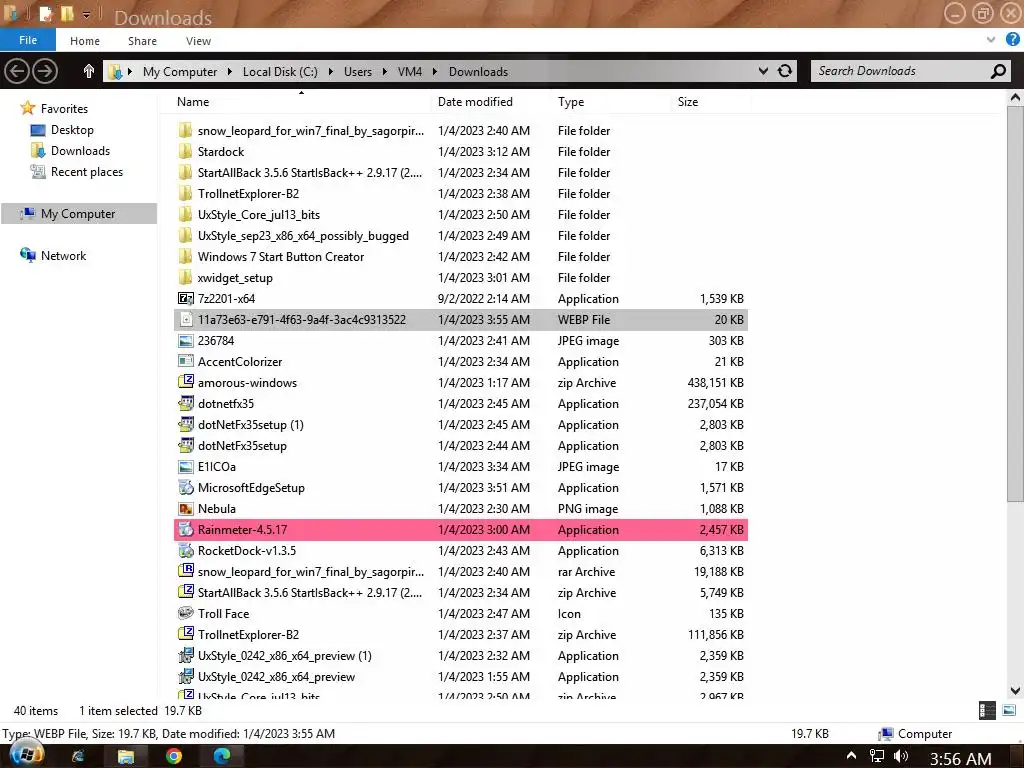Image resolution: width=1024 pixels, height=768 pixels.
Task: Select the dotnetfx35 installer icon
Action: pos(185,404)
